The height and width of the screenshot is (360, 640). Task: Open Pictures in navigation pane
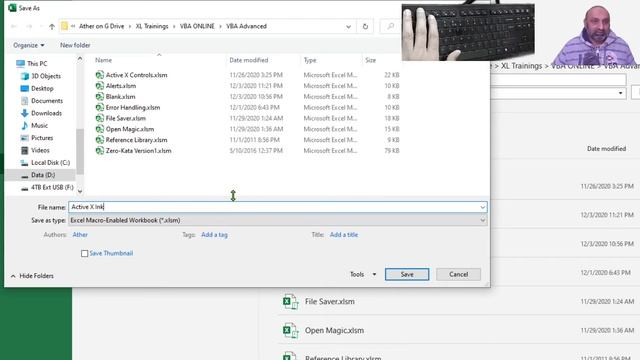pos(37,138)
